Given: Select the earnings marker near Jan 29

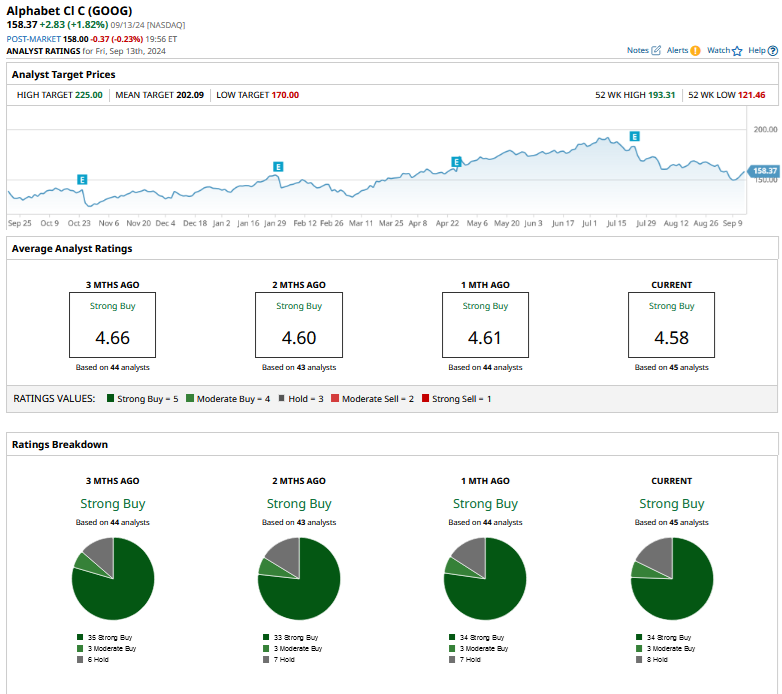Looking at the screenshot, I should coord(278,166).
